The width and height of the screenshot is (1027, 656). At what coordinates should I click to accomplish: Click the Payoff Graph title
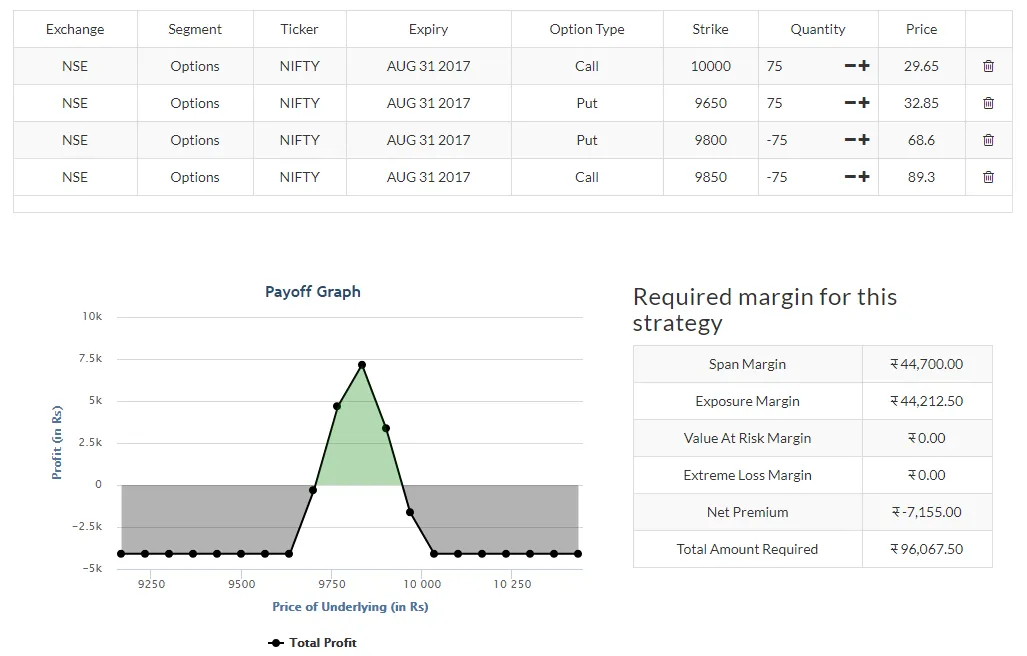312,291
